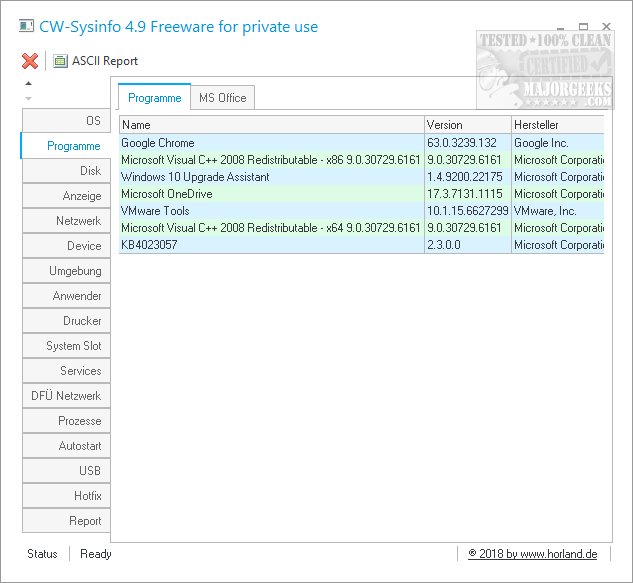Open the Disk sidebar tab
The image size is (633, 583).
65,171
